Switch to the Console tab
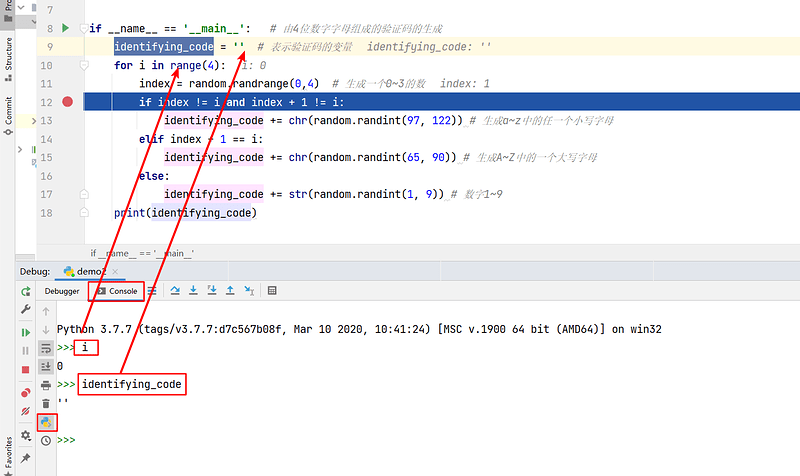The width and height of the screenshot is (800, 476). click(x=117, y=291)
